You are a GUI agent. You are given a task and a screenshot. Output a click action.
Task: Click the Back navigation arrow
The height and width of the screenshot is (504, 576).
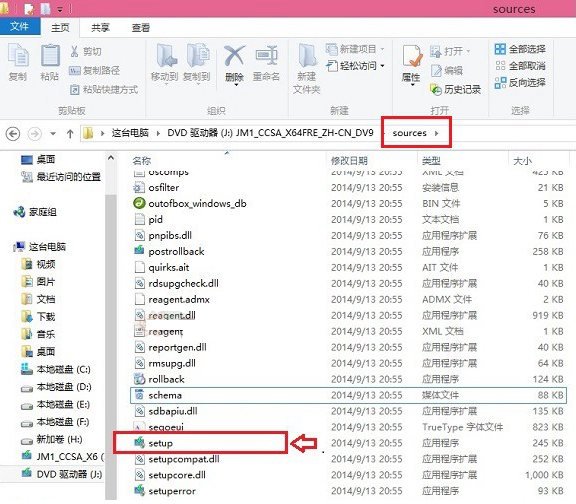pos(13,133)
